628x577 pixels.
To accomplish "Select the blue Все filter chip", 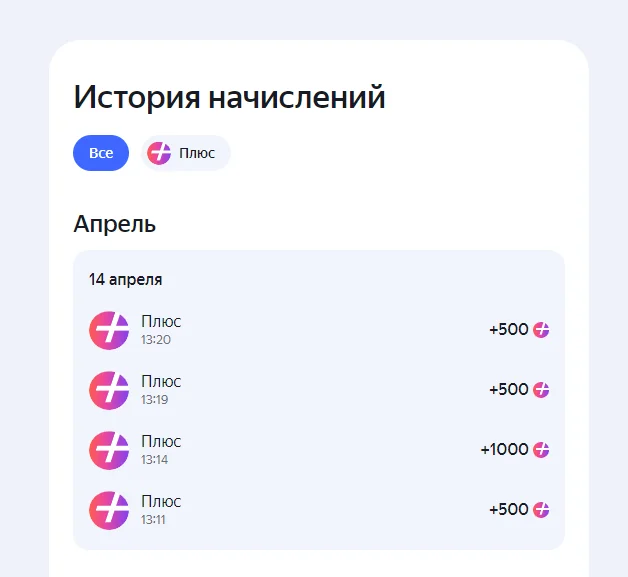I will point(101,153).
